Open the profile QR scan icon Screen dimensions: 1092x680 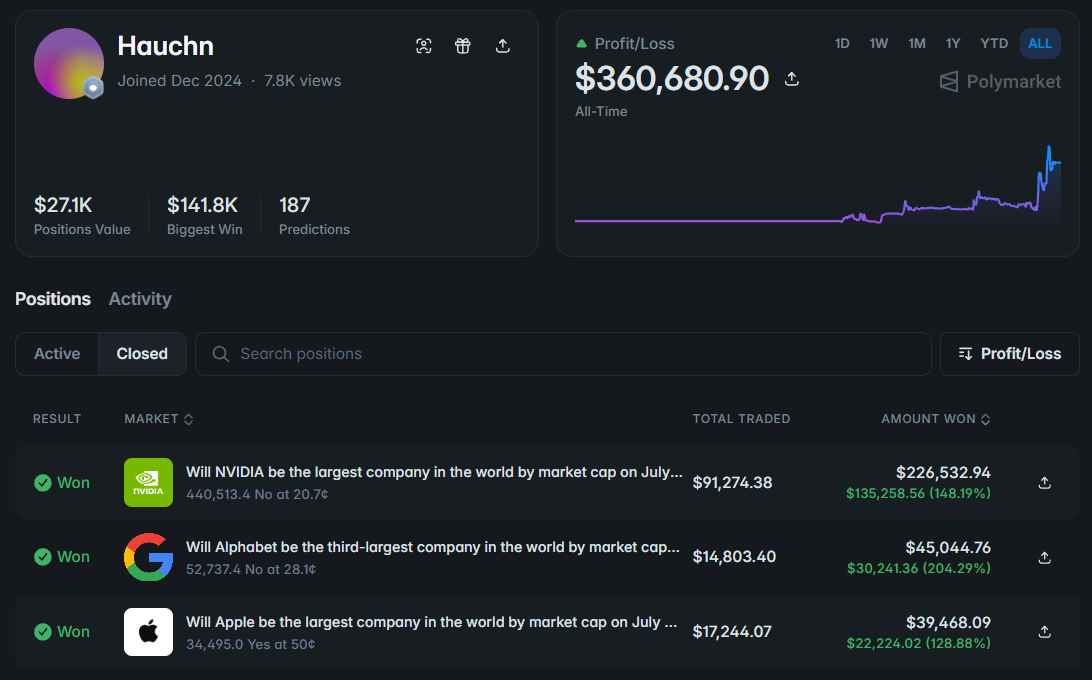(423, 46)
